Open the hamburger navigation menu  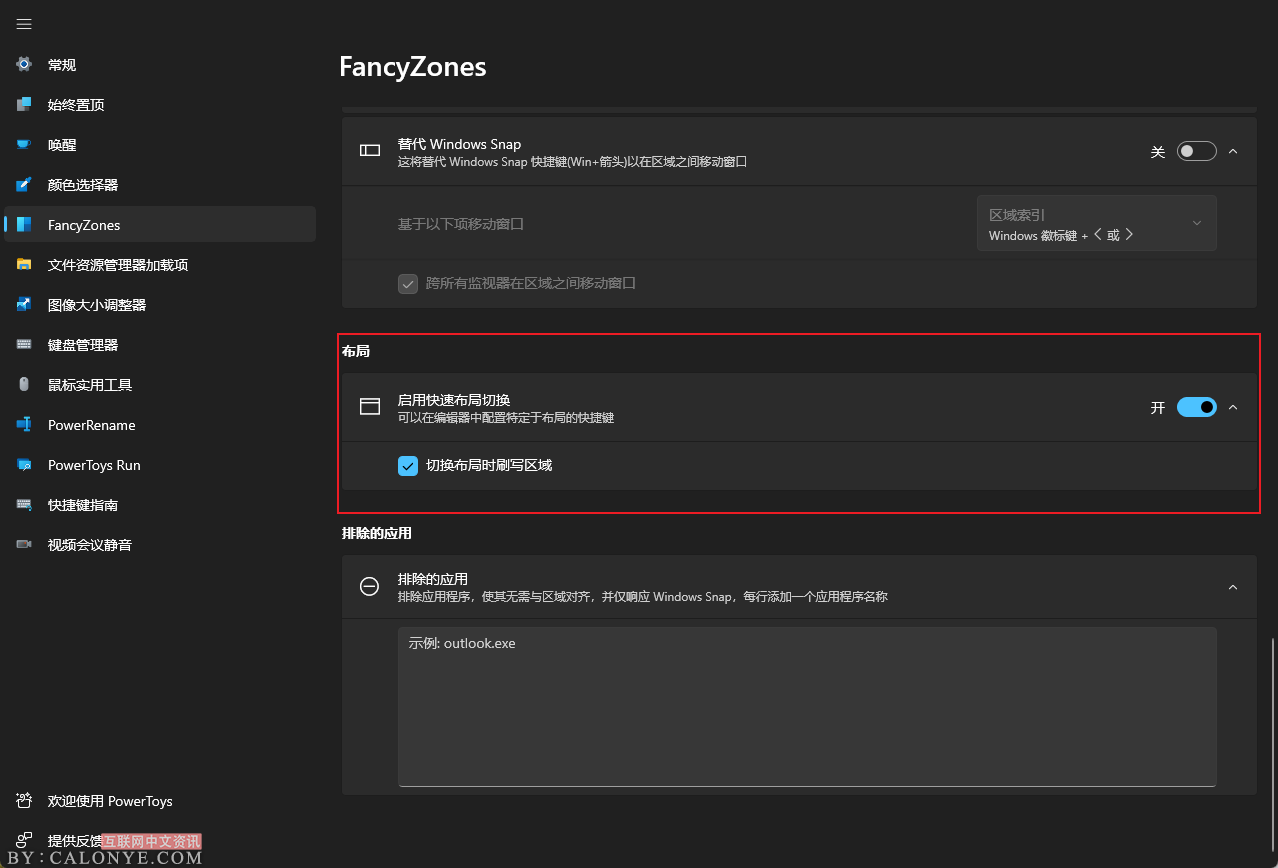(24, 24)
